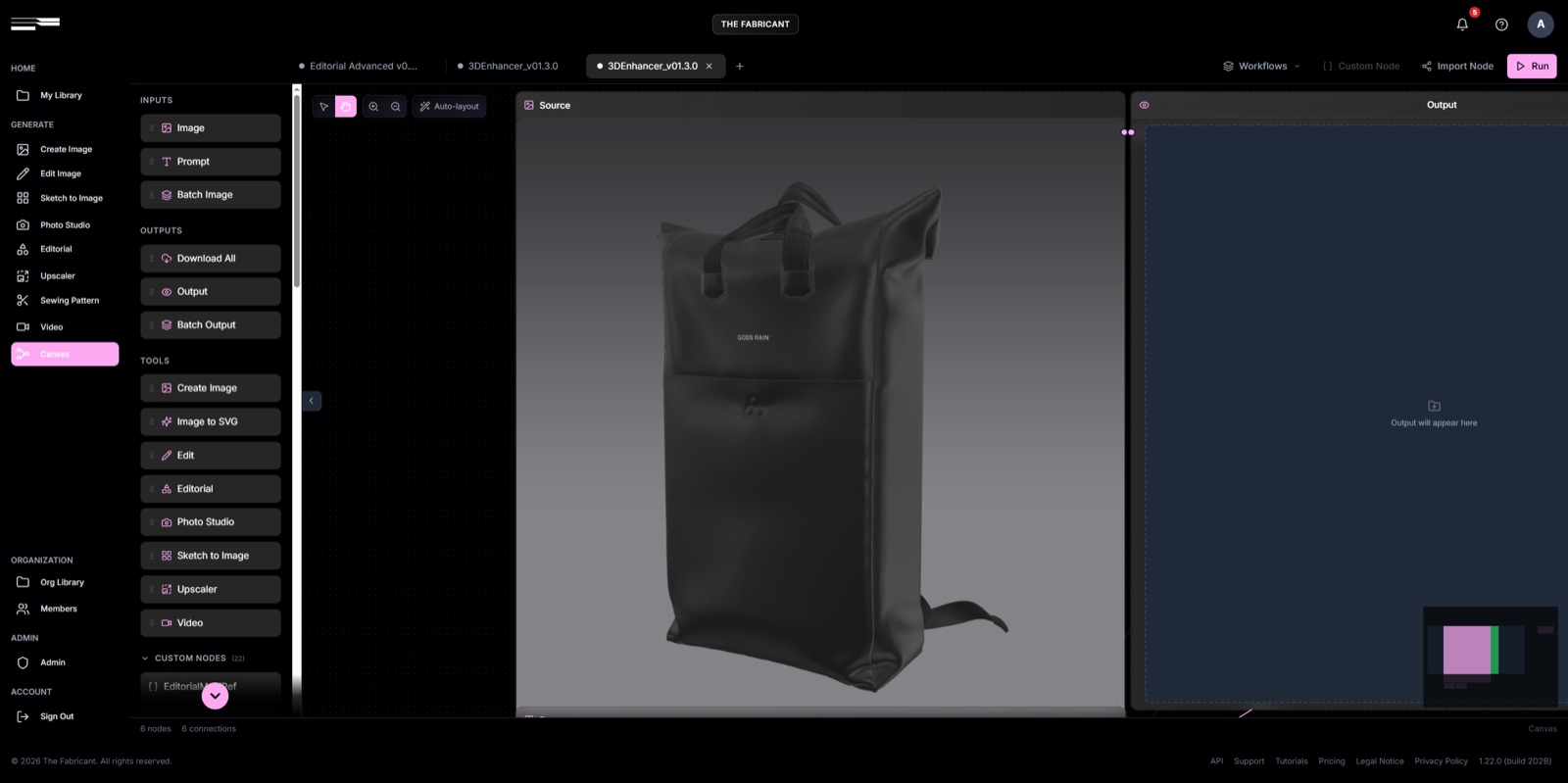Viewport: 1568px width, 783px height.
Task: Click the Custom Node button
Action: [1361, 67]
